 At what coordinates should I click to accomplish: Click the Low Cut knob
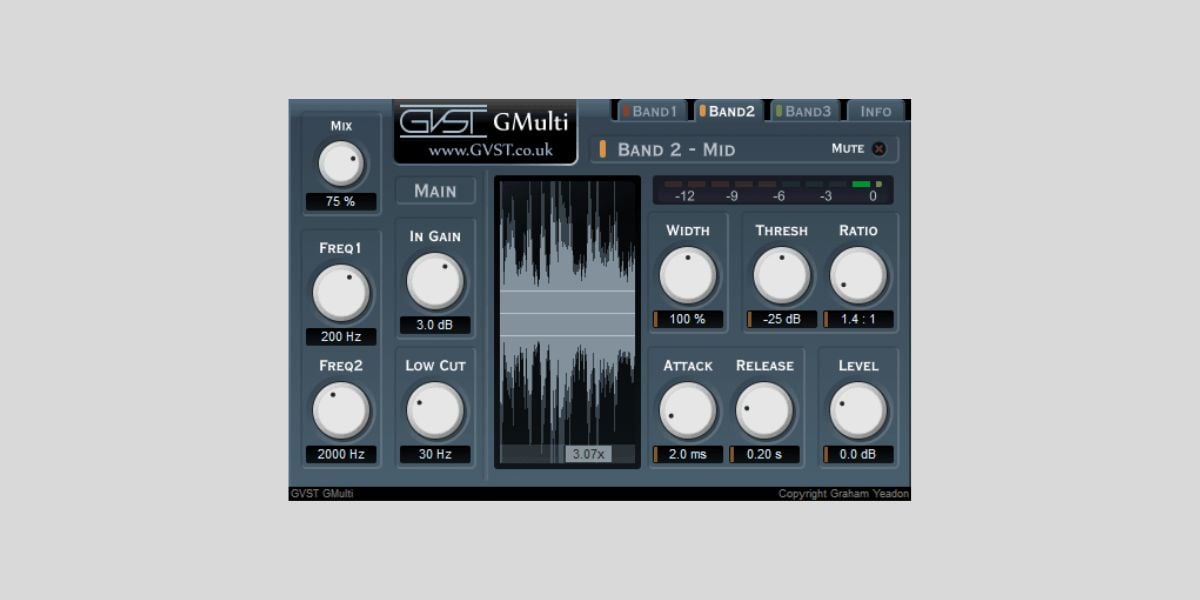click(435, 410)
